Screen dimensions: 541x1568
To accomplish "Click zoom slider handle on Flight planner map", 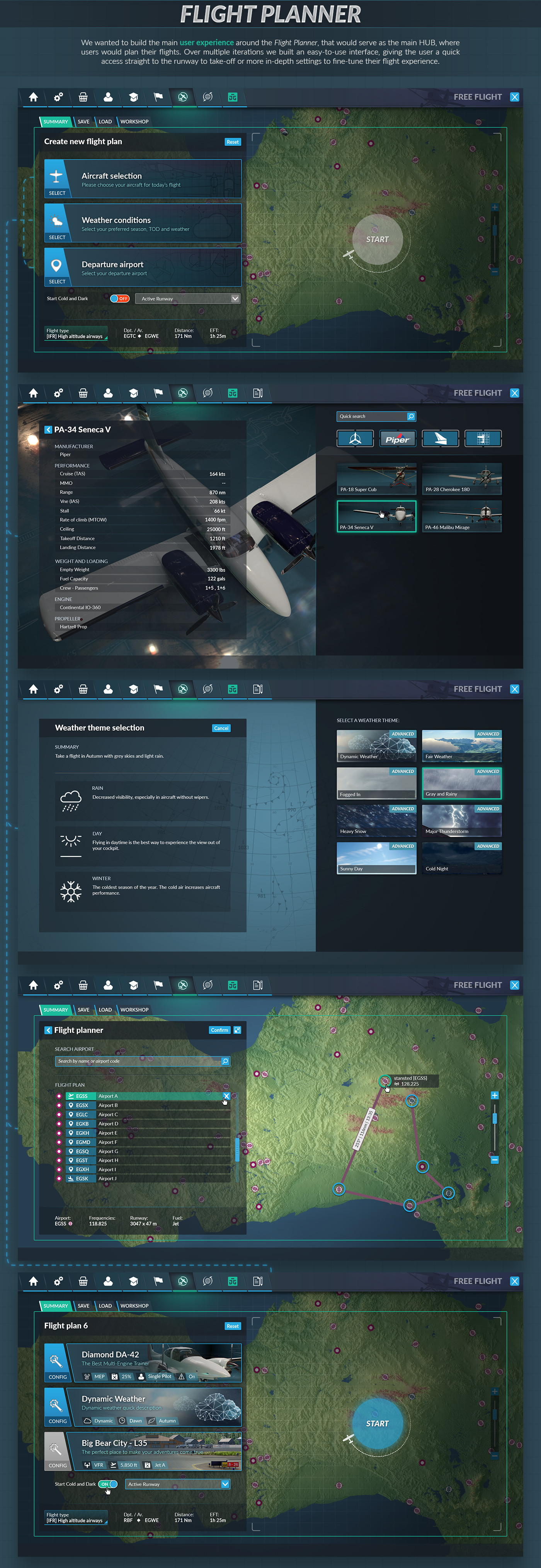I will point(495,1118).
